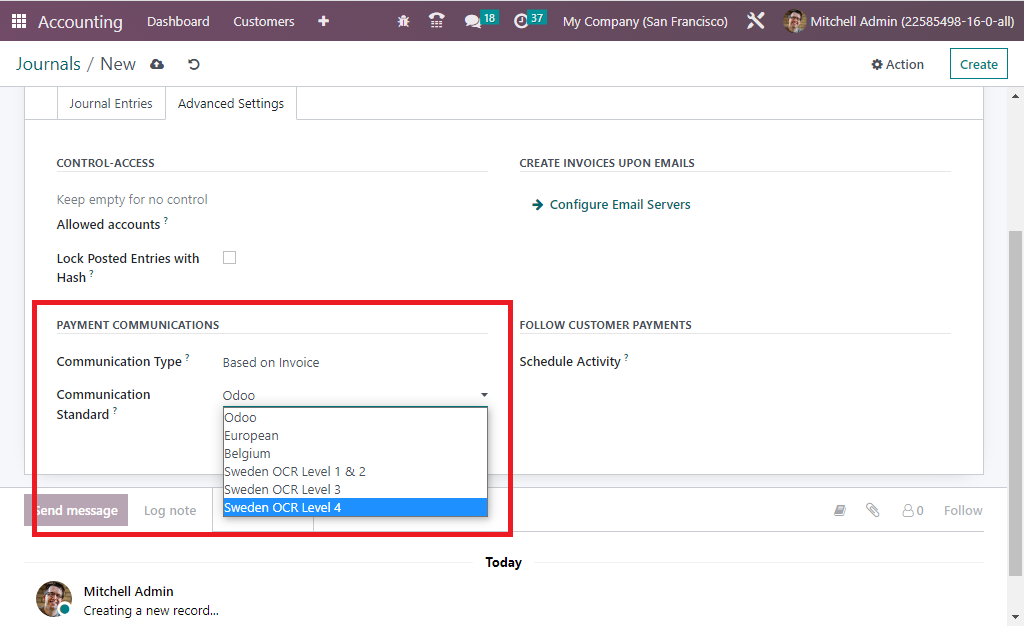The image size is (1024, 626).
Task: Go back to Journals breadcrumb
Action: pyautogui.click(x=48, y=64)
